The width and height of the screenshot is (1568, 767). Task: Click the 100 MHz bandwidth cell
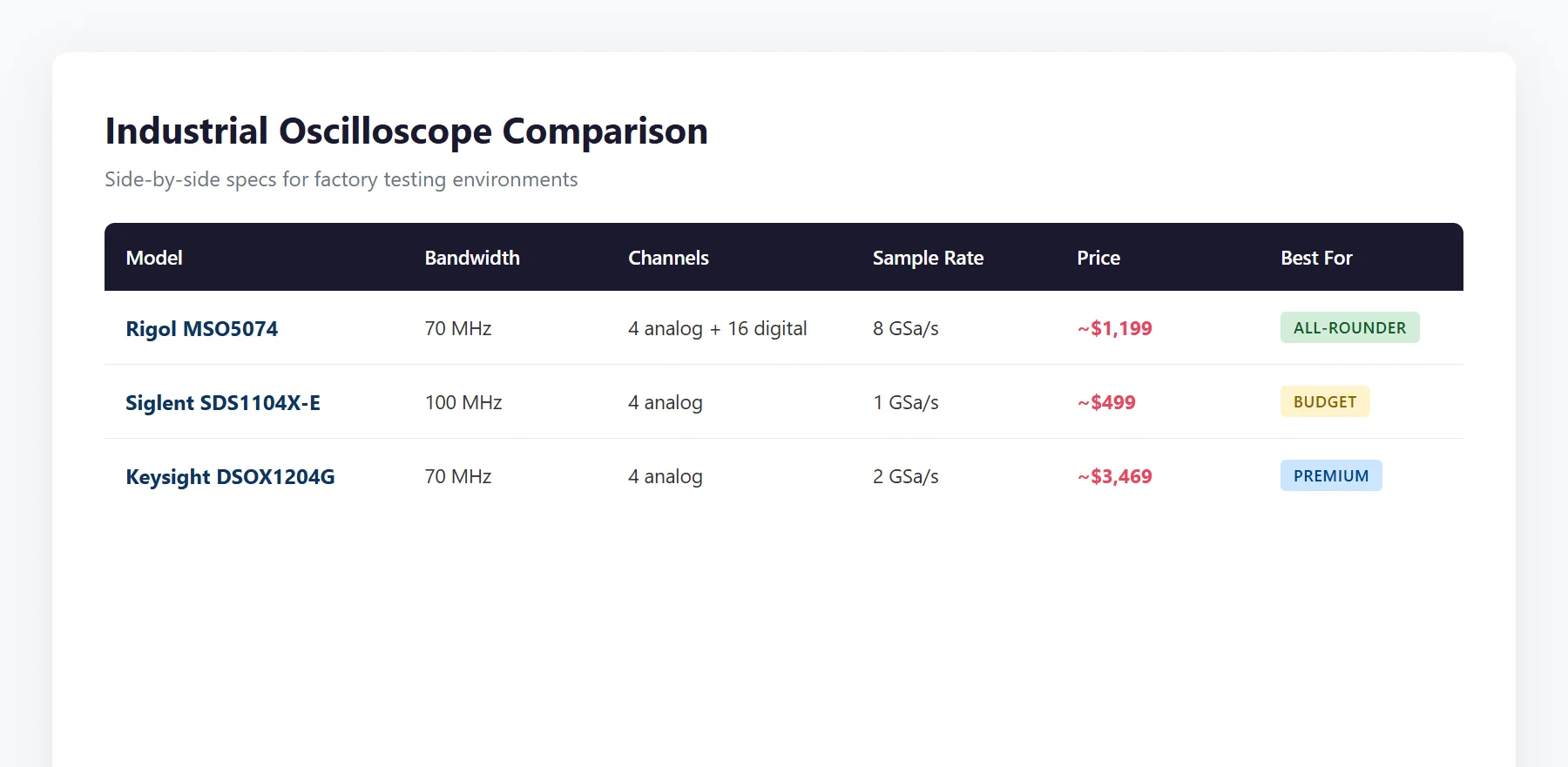[463, 402]
